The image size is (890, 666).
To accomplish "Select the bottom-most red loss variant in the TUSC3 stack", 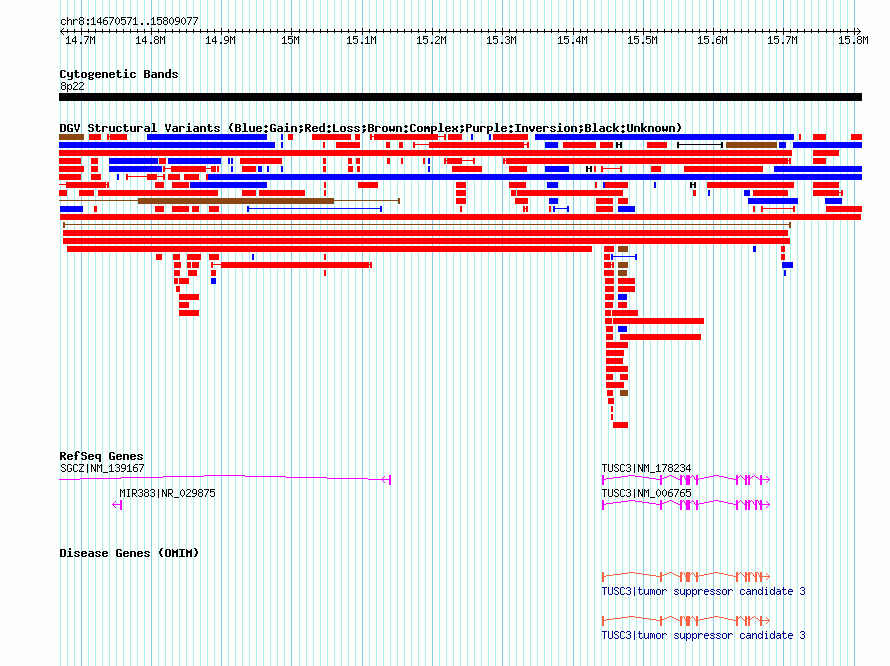I will coord(620,425).
